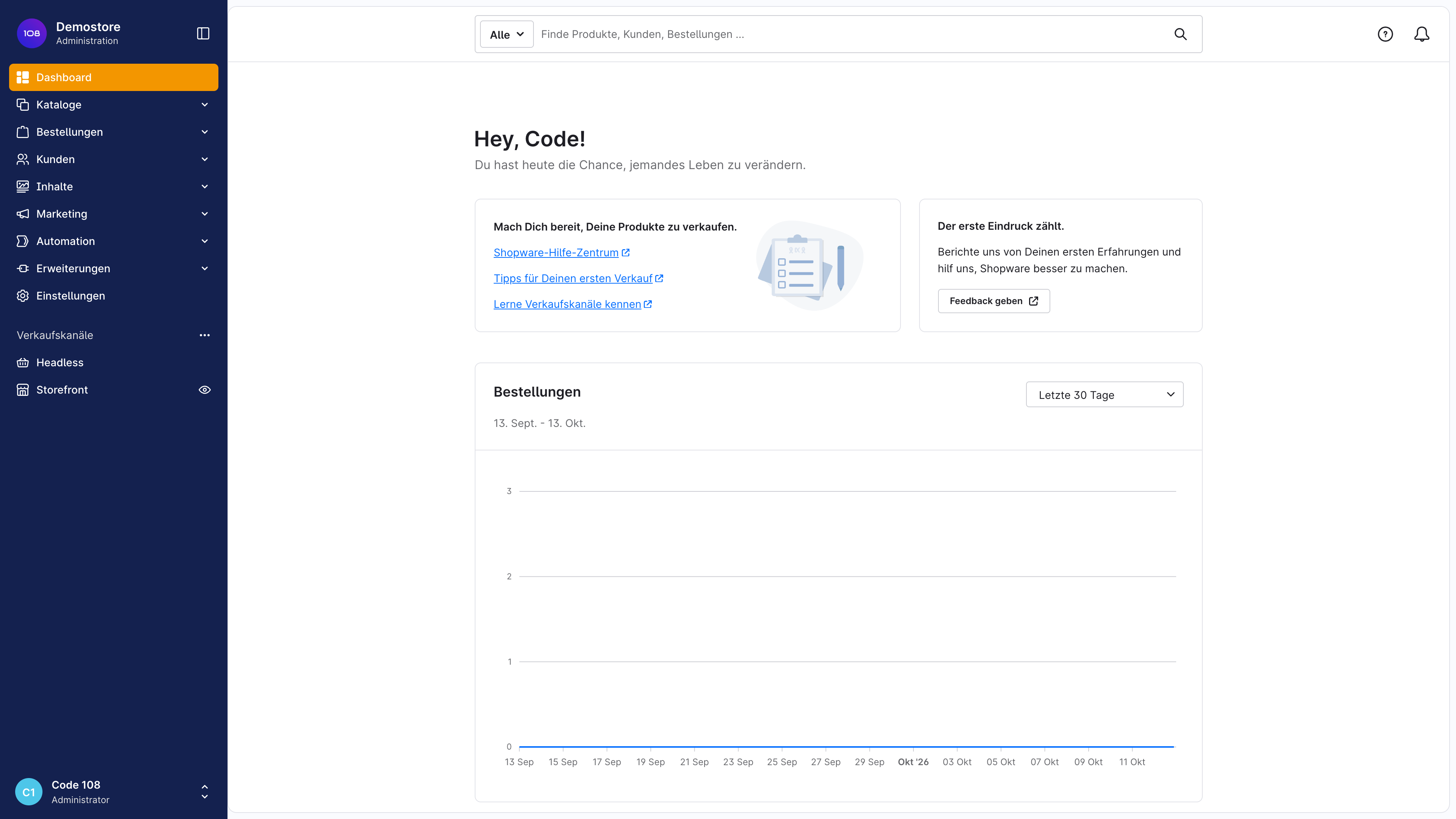Image resolution: width=1456 pixels, height=819 pixels.
Task: Expand the Code 108 user menu
Action: (x=205, y=791)
